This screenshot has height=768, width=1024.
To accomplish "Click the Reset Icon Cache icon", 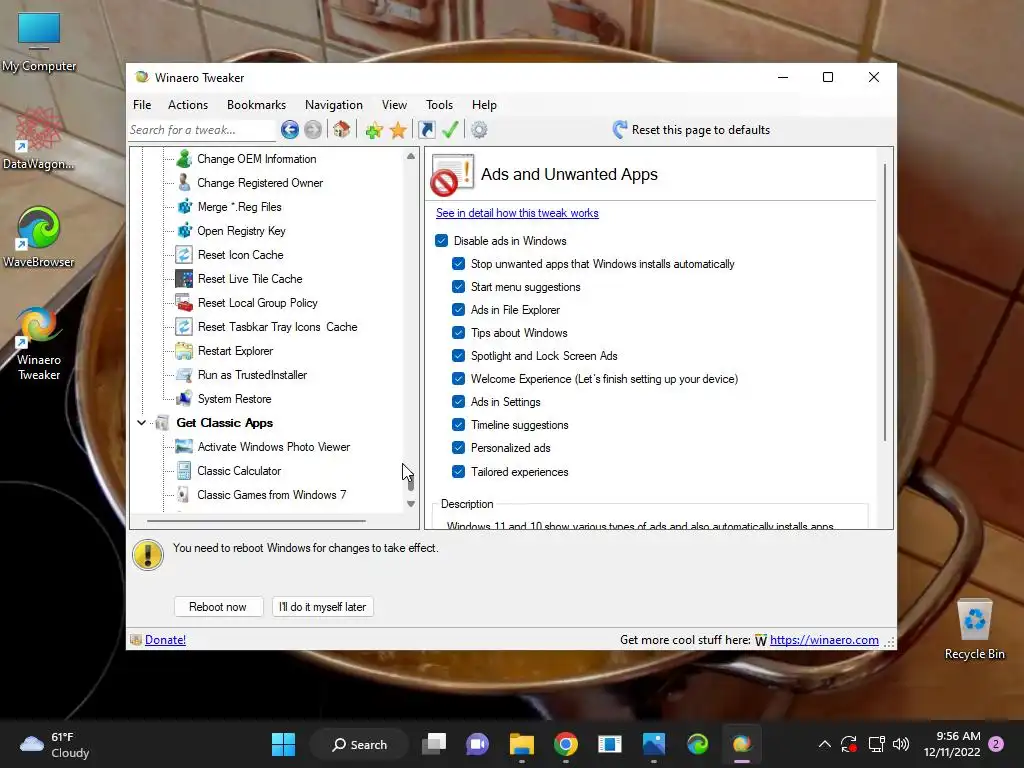I will 184,255.
